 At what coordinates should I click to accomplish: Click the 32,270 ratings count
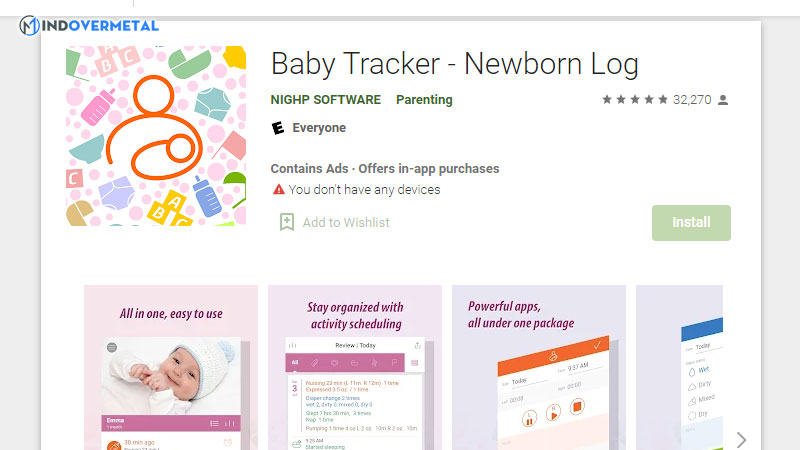click(692, 100)
